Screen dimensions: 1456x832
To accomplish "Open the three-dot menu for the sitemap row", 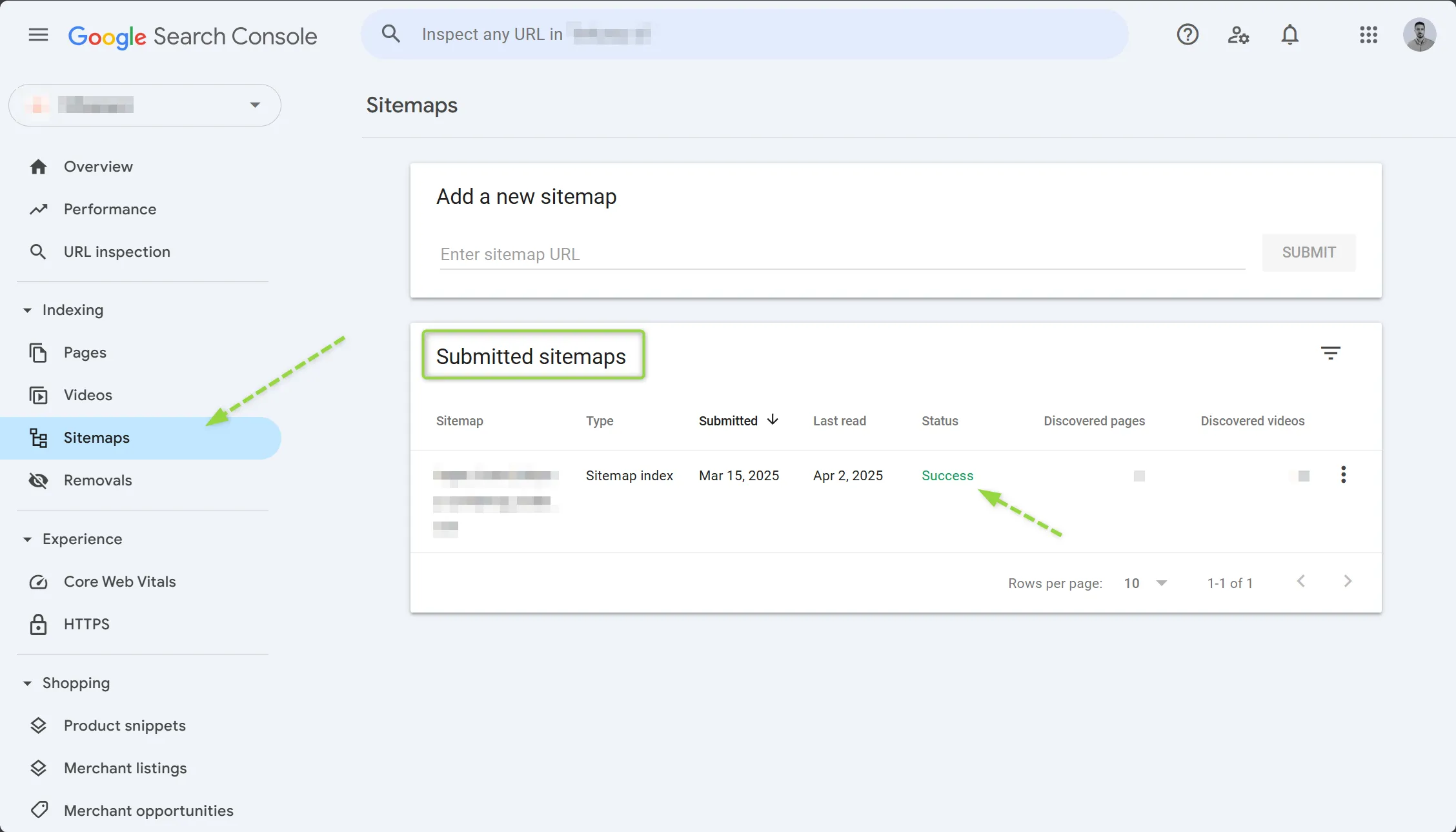I will [1344, 474].
